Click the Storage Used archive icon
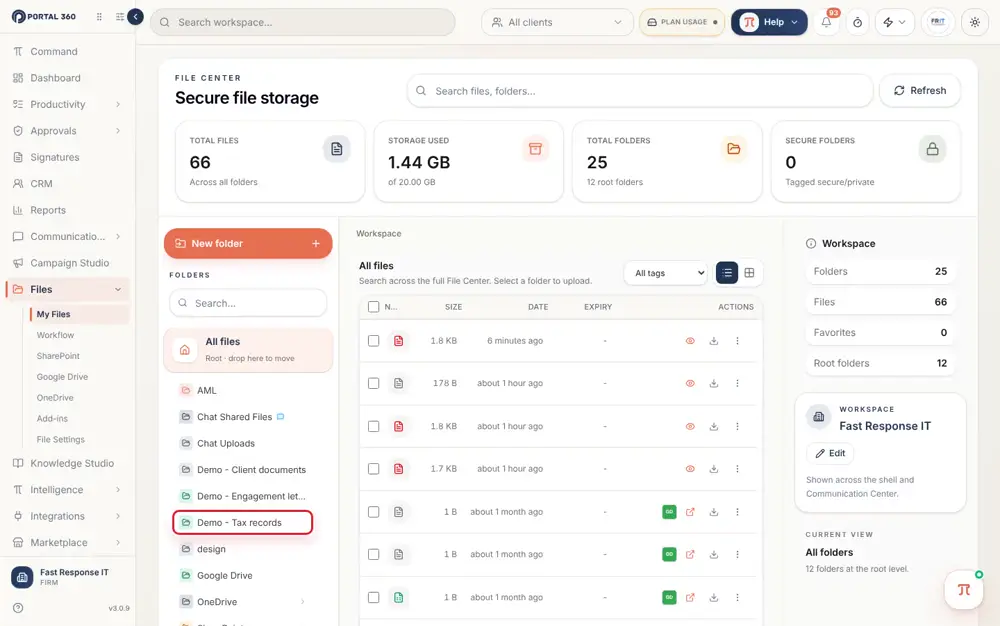 click(535, 149)
